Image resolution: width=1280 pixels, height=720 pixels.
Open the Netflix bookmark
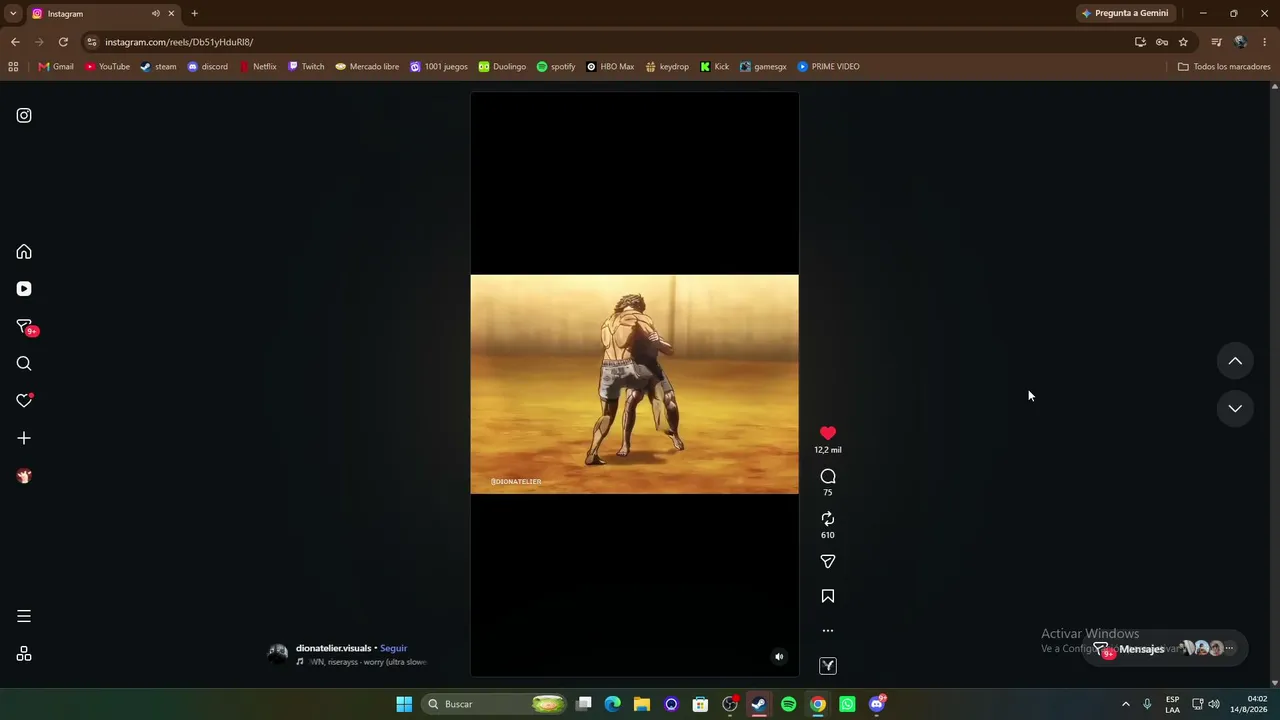click(258, 67)
